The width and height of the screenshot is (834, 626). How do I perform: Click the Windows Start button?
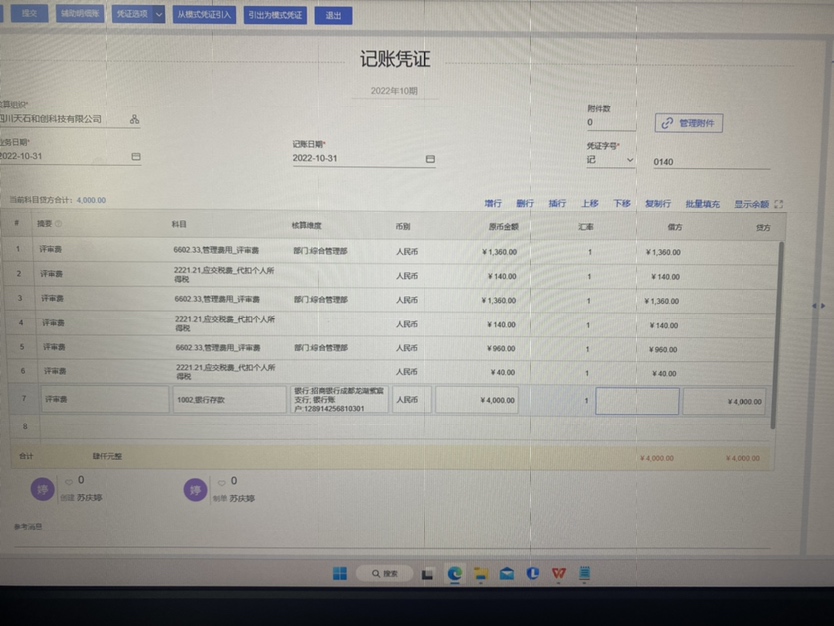339,573
